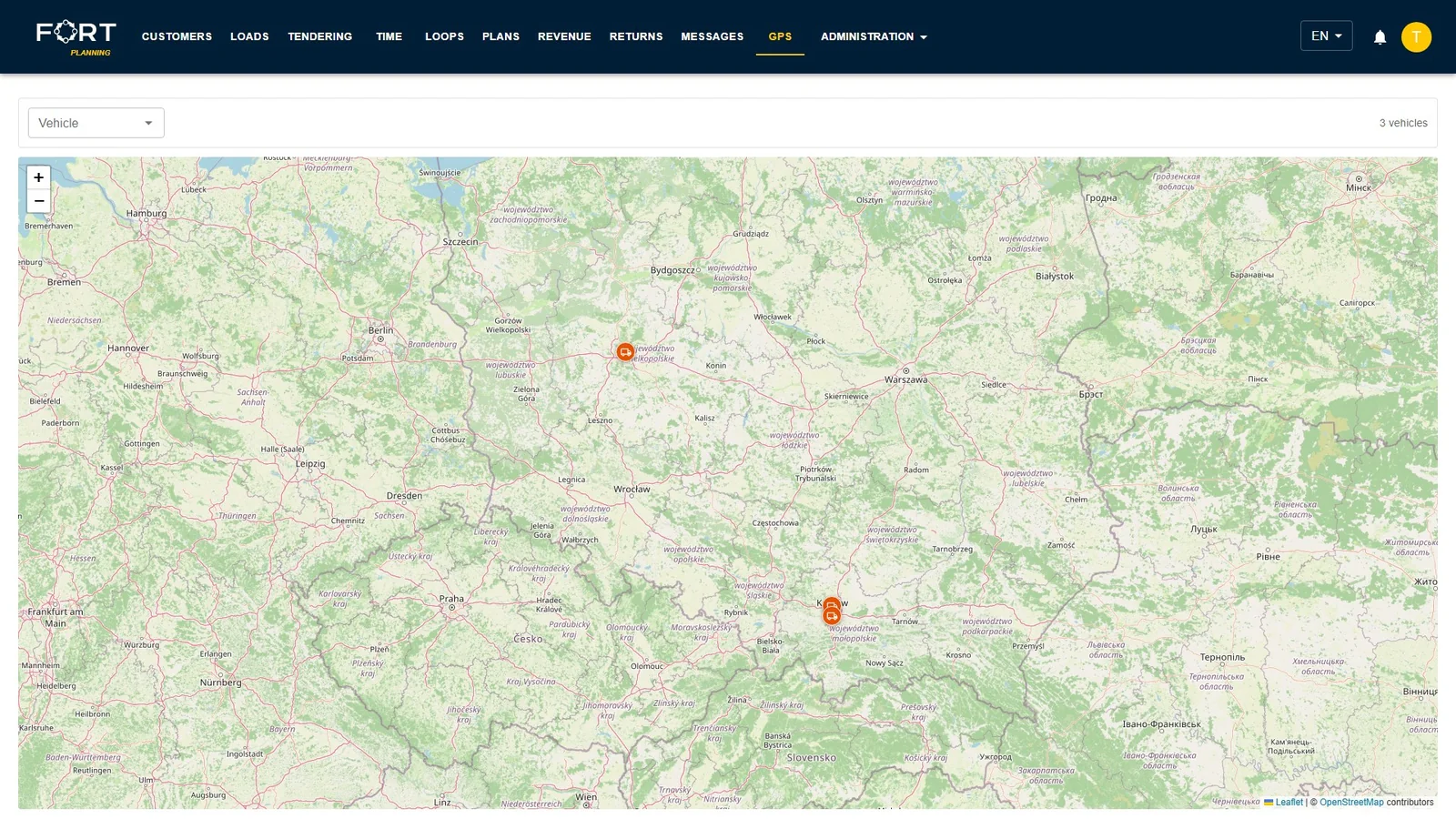The image size is (1456, 819).
Task: Click the Szczecin label on the map
Action: tap(460, 242)
